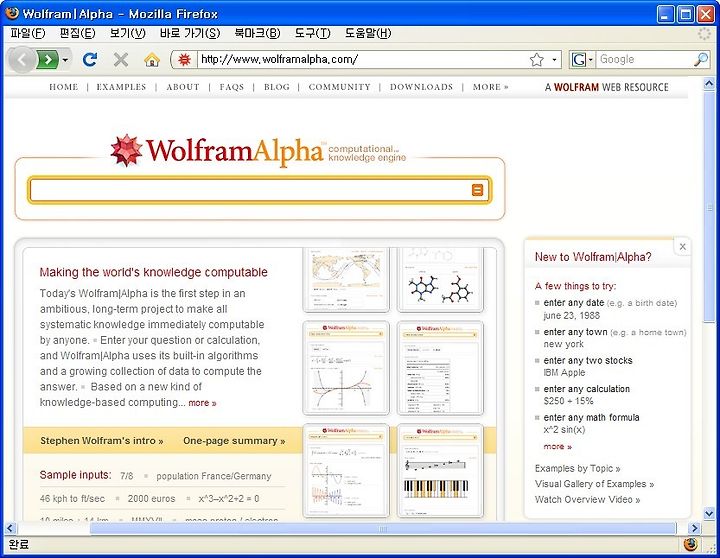The width and height of the screenshot is (720, 558).
Task: Open the 파일(F) menu
Action: (28, 33)
